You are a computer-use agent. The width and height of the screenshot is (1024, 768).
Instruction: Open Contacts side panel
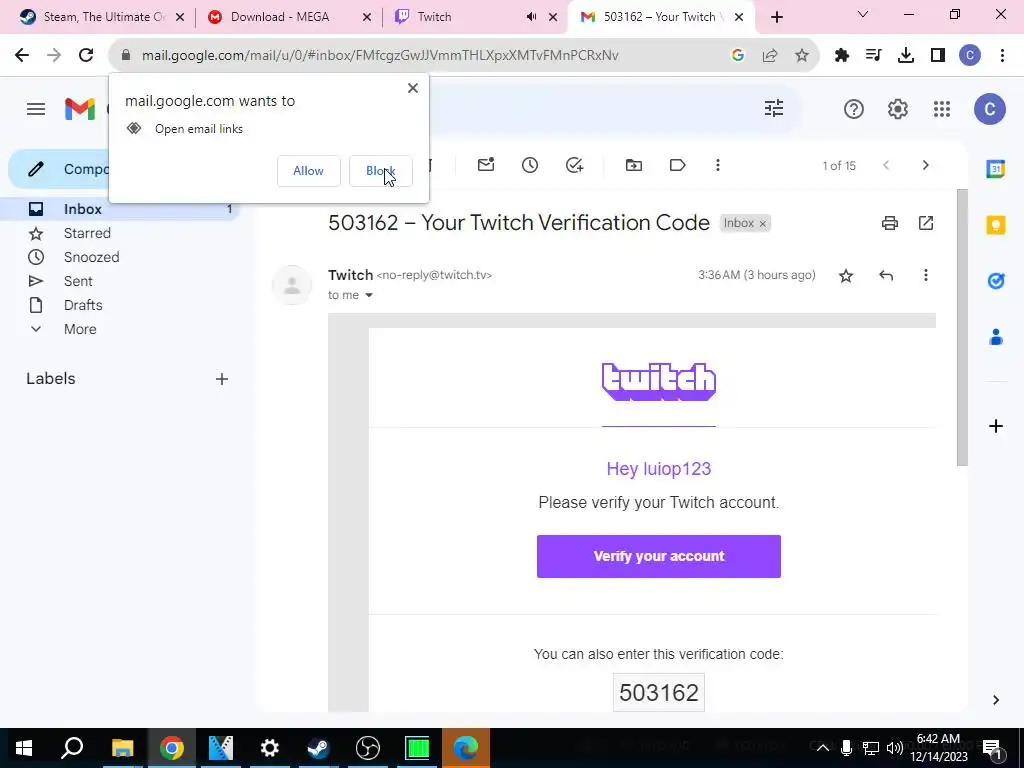995,338
